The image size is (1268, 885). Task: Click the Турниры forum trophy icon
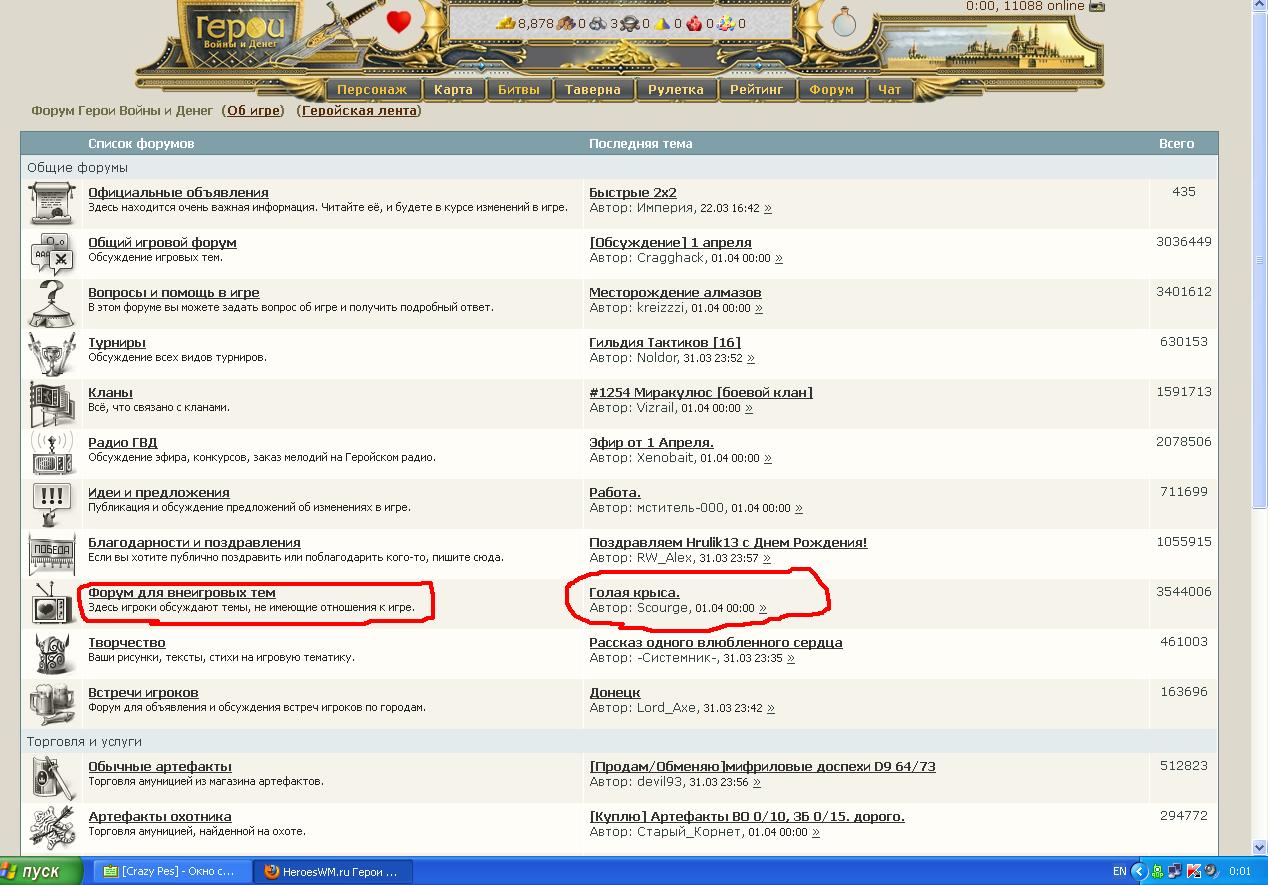(x=52, y=353)
